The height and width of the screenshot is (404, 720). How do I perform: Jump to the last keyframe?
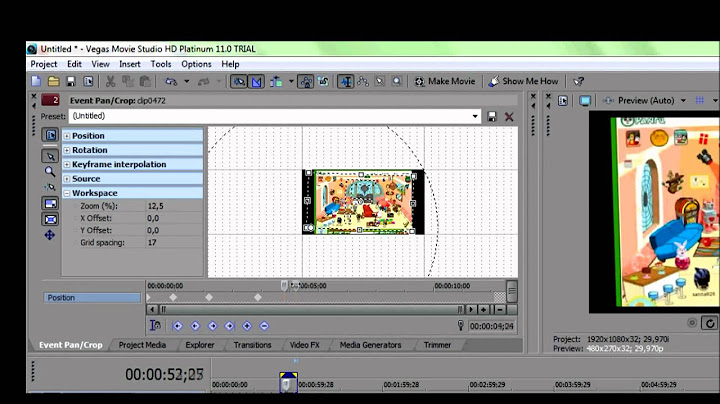[x=230, y=326]
